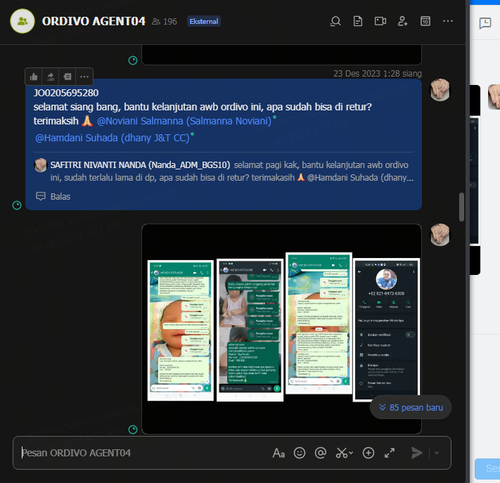Click the Eksternal tag badge
Viewport: 500px width, 483px height.
pyautogui.click(x=204, y=21)
